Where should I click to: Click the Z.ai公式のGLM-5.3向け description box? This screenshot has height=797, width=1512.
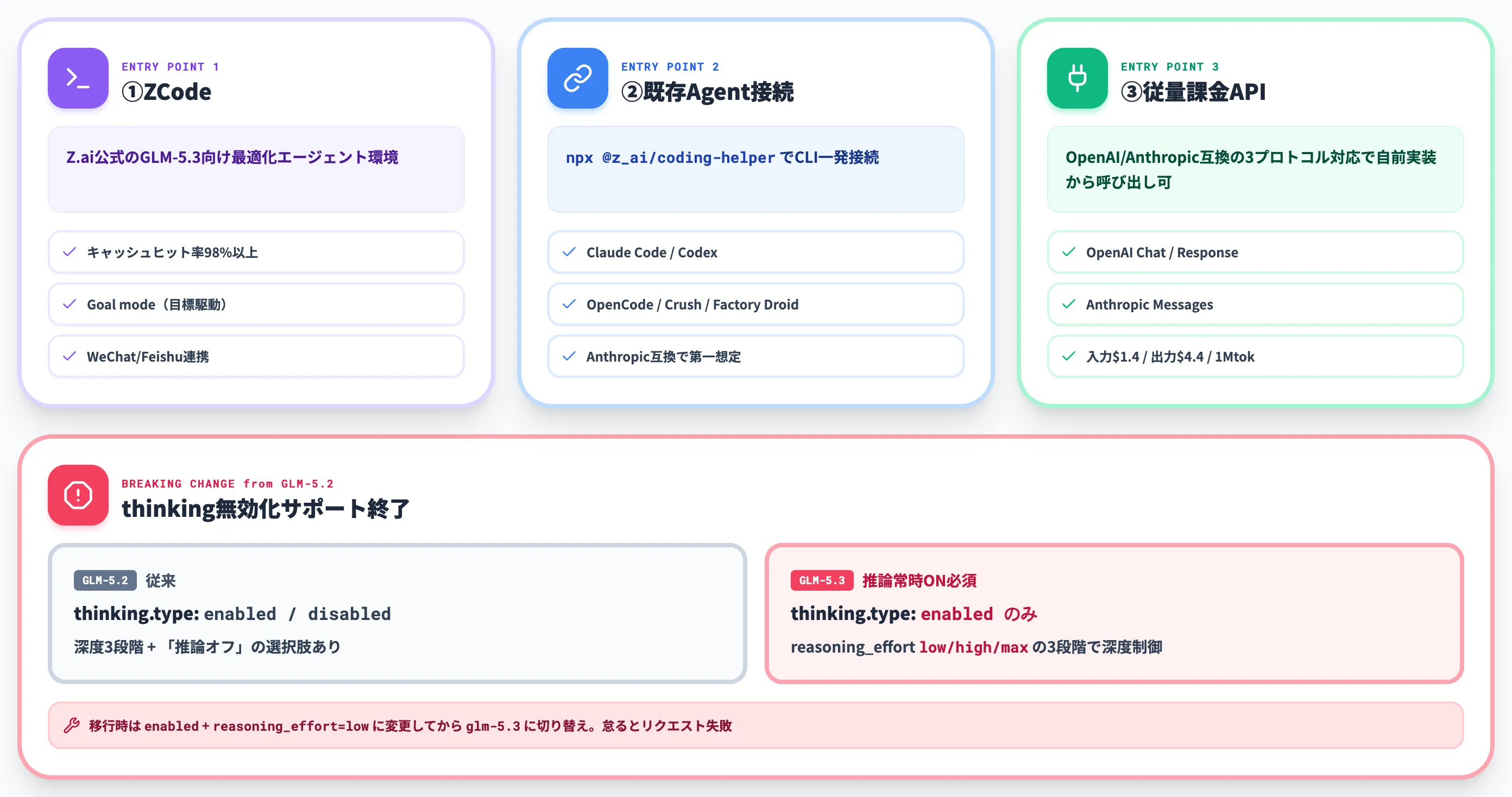256,169
